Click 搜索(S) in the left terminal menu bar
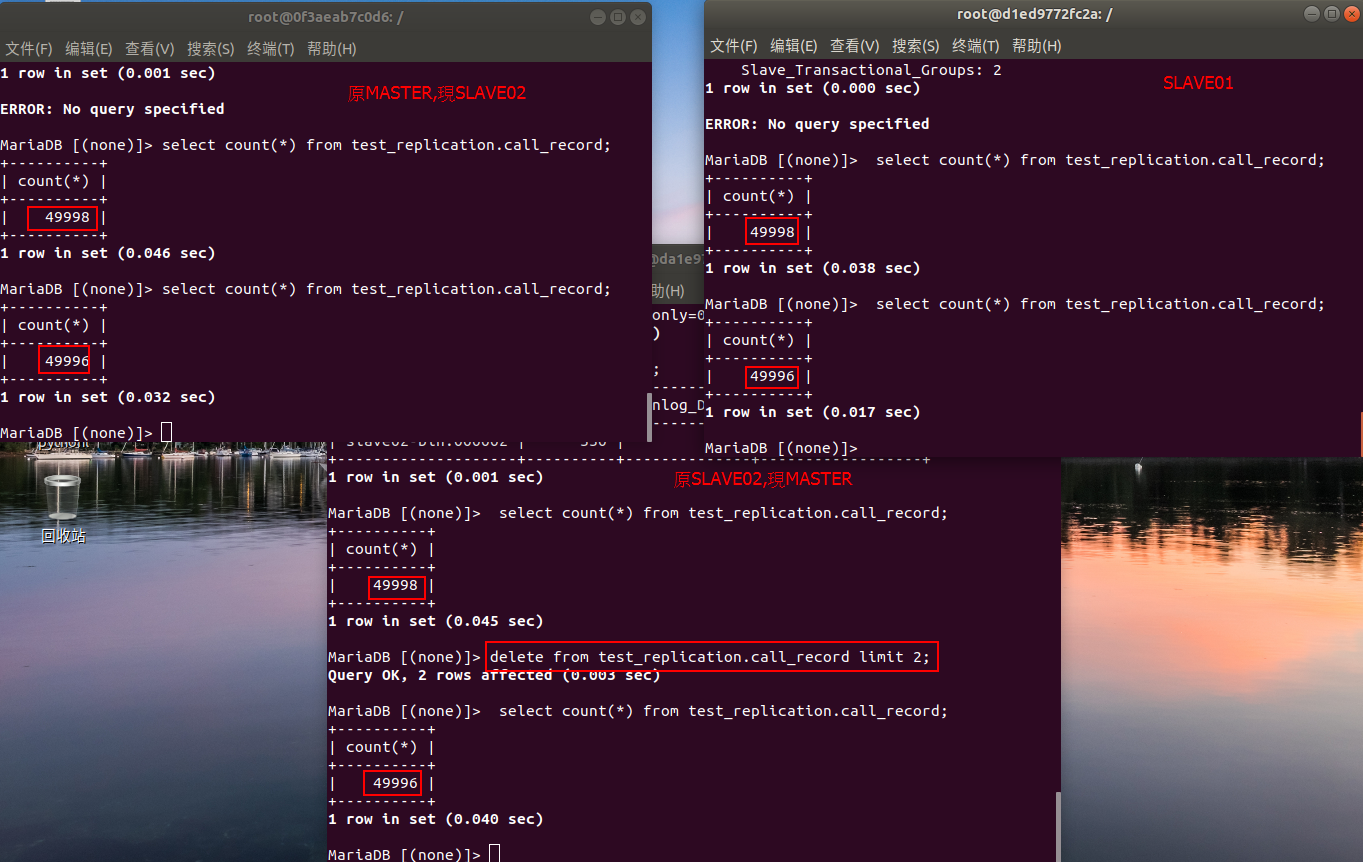 click(x=210, y=49)
